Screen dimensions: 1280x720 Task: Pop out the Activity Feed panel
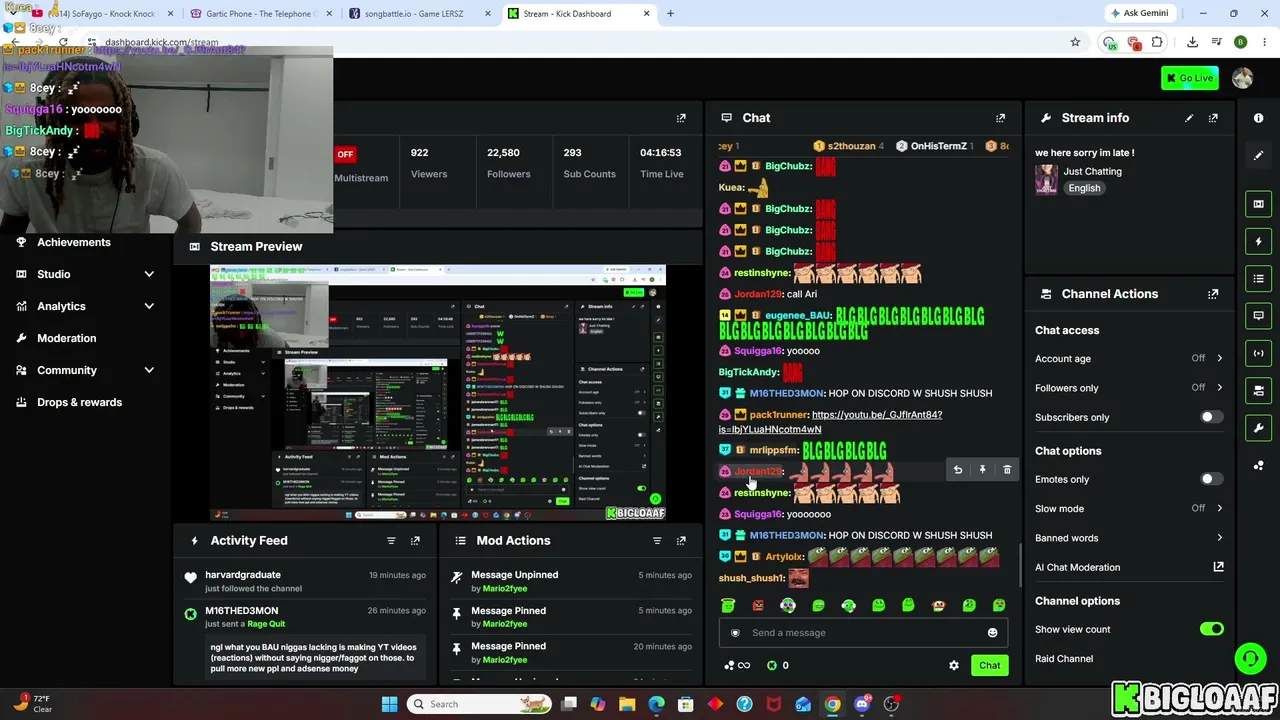pos(415,541)
